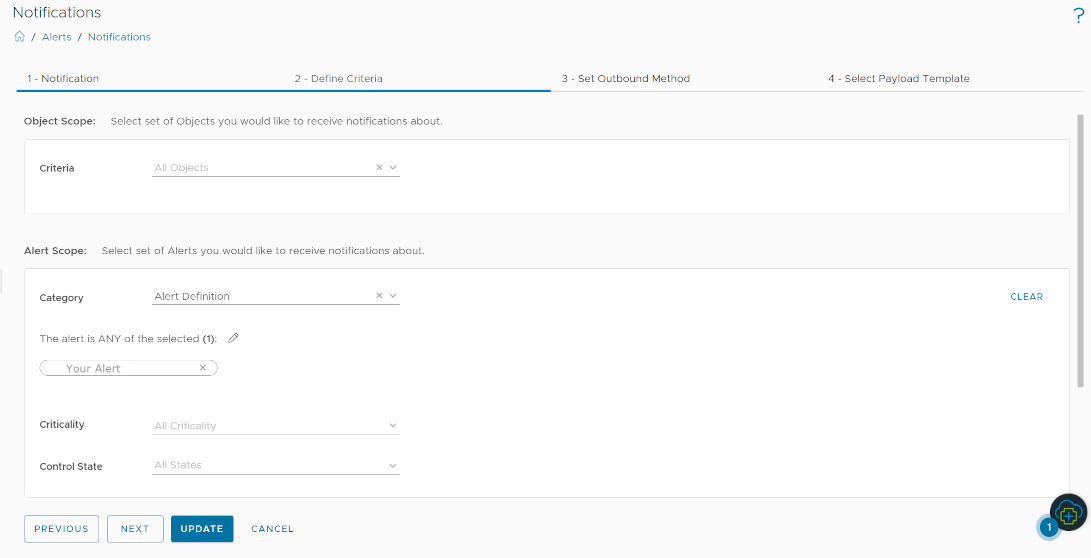Go to home via breadcrumb house icon
The height and width of the screenshot is (558, 1091).
[x=19, y=37]
